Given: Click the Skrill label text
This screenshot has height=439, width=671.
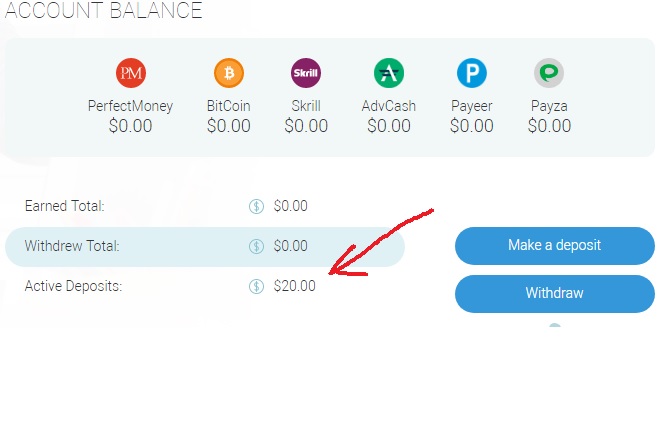Looking at the screenshot, I should coord(306,105).
